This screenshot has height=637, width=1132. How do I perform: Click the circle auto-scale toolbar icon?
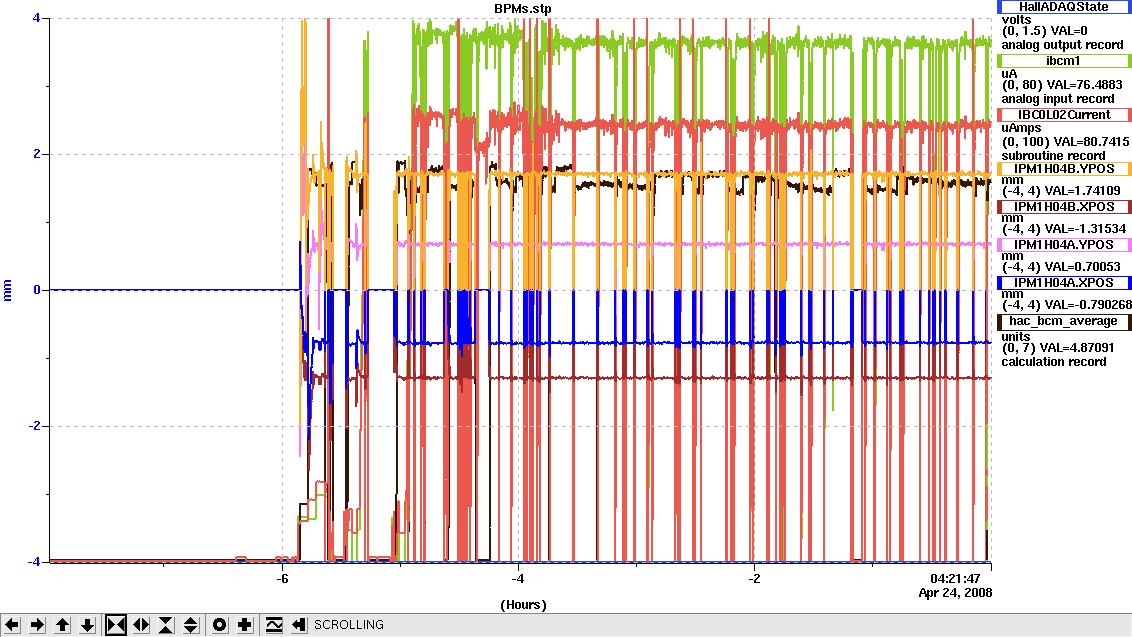coord(219,625)
